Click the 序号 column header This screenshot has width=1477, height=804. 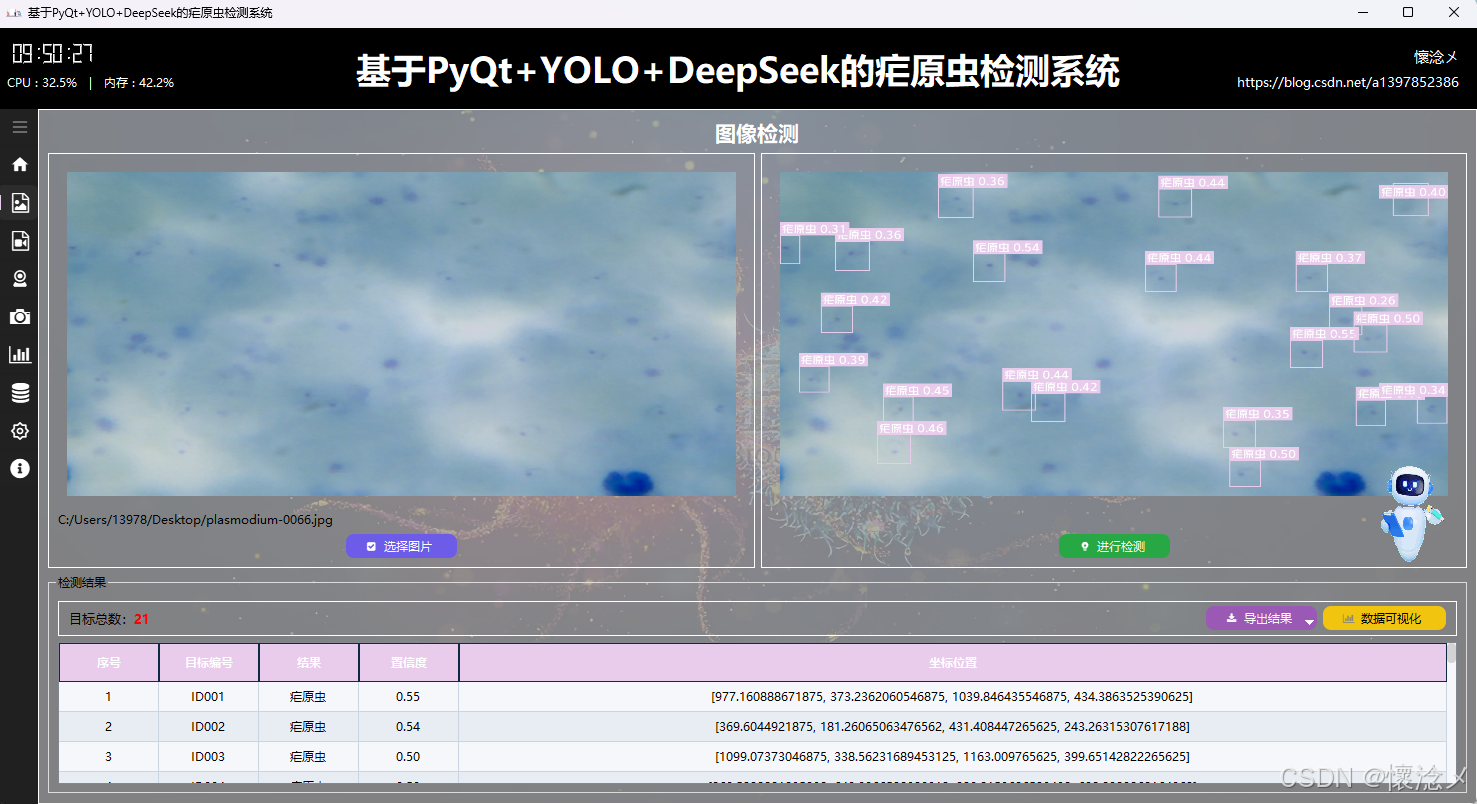109,663
